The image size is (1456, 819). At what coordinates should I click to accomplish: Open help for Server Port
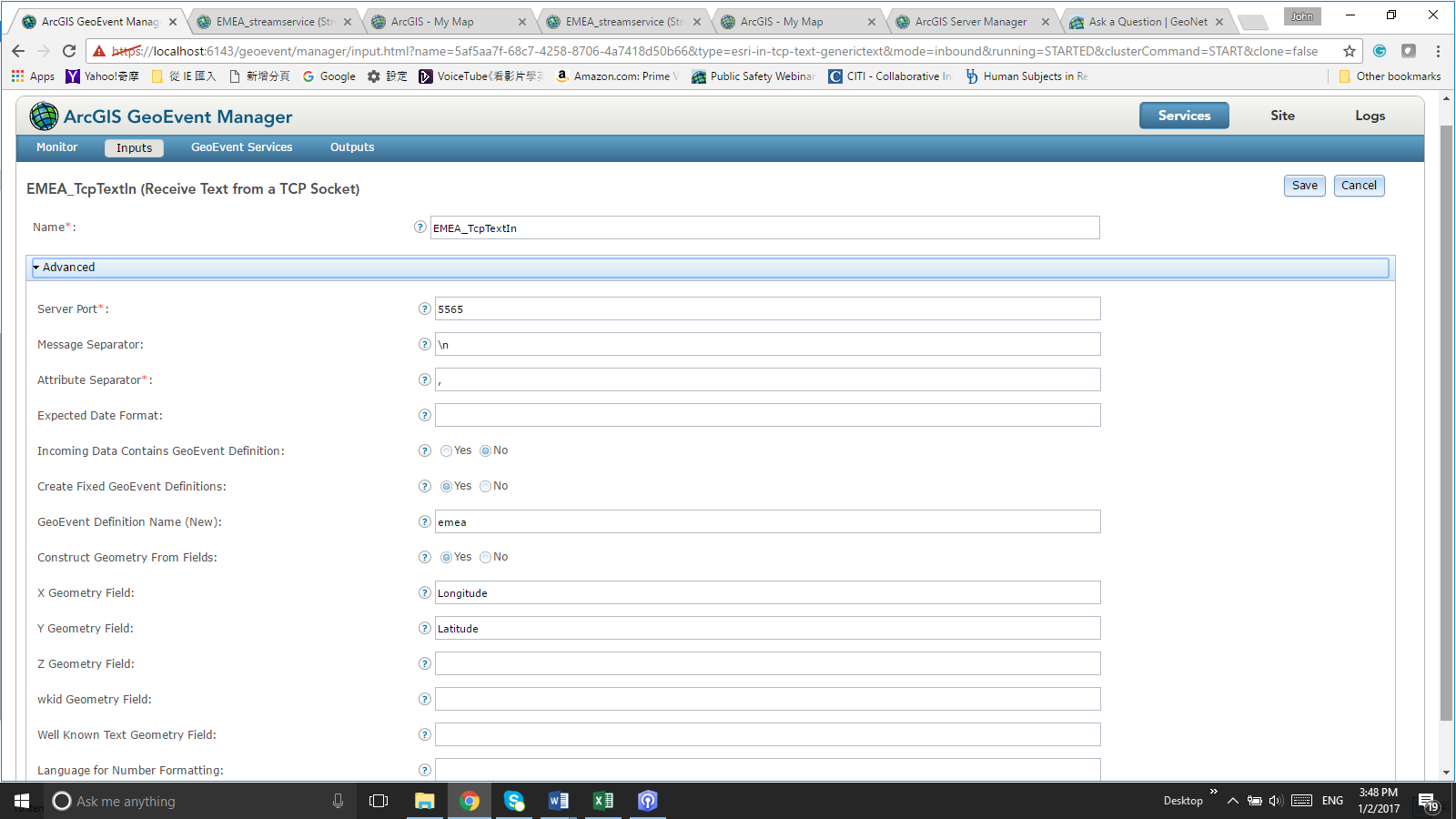(x=424, y=309)
